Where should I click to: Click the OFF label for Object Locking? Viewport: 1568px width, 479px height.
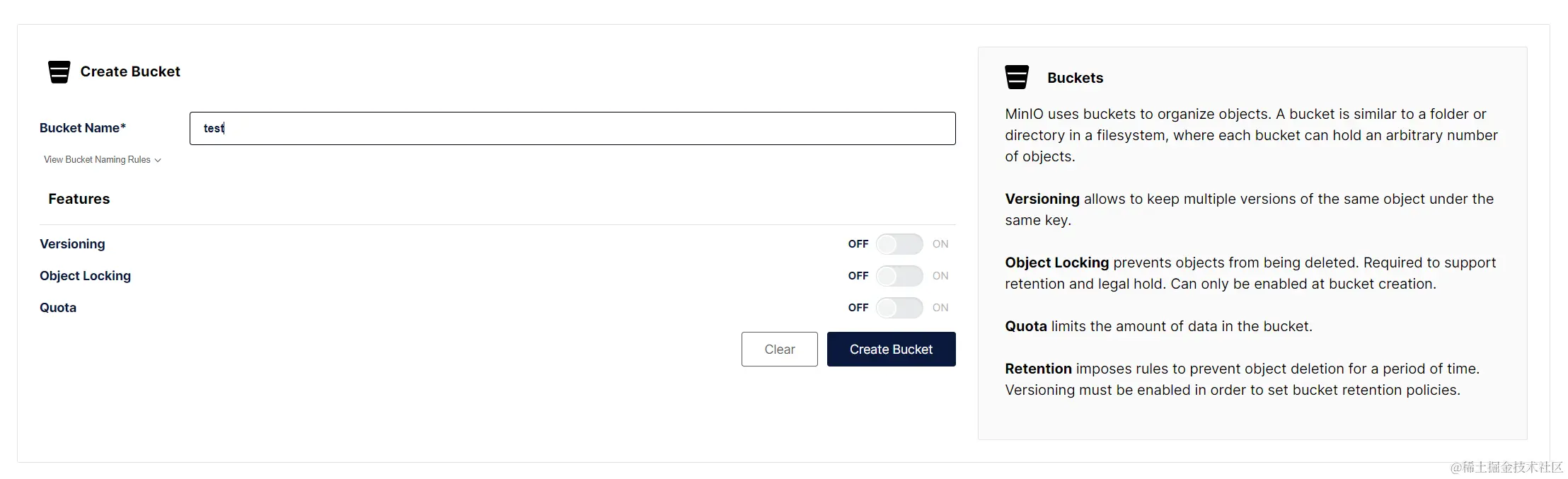point(858,276)
